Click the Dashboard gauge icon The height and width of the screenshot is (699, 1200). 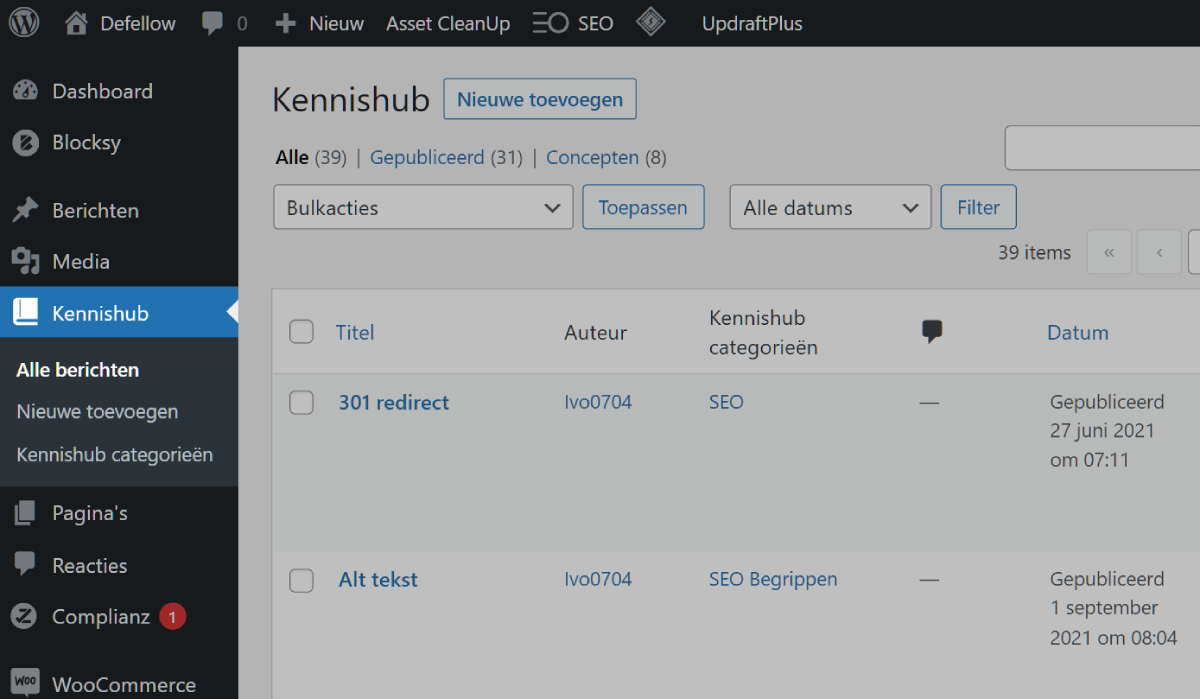pos(25,91)
